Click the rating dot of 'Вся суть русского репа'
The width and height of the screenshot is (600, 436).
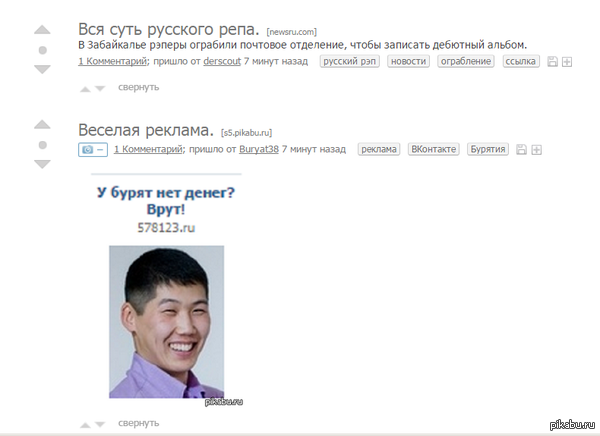pos(43,50)
